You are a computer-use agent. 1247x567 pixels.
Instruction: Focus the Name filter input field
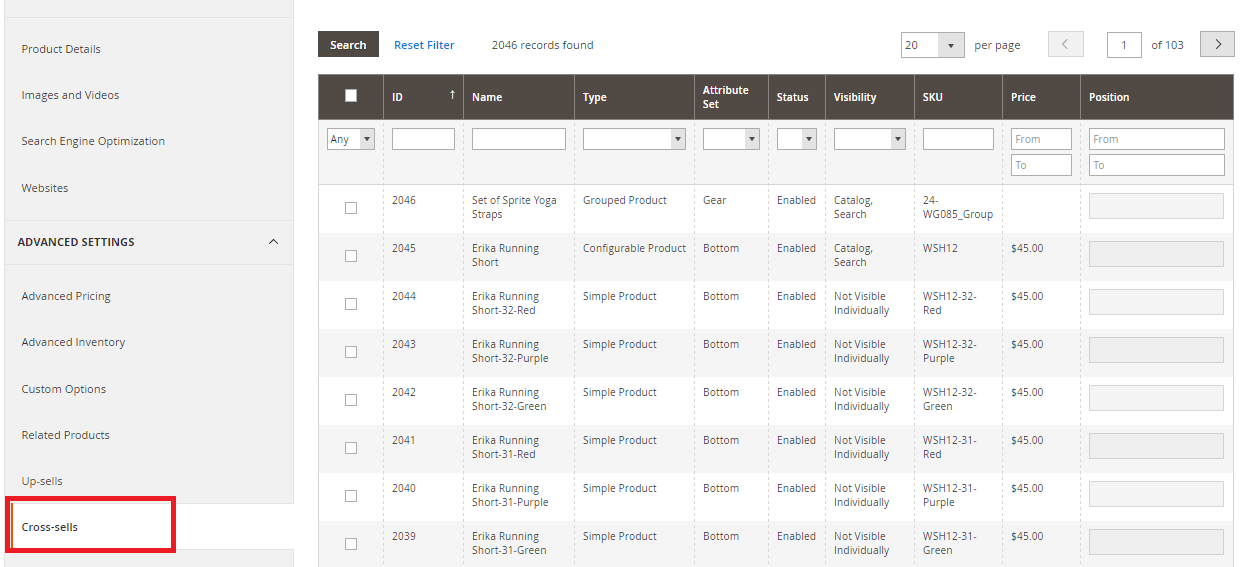tap(519, 139)
